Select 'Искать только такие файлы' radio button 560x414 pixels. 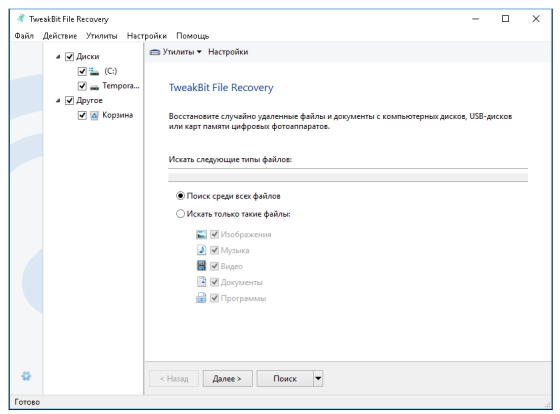pos(180,214)
